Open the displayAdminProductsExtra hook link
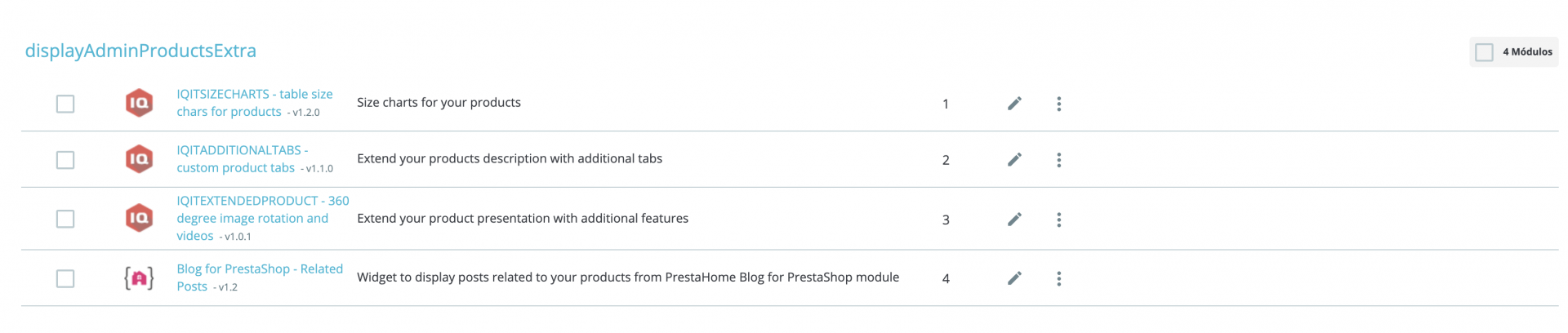 click(140, 51)
